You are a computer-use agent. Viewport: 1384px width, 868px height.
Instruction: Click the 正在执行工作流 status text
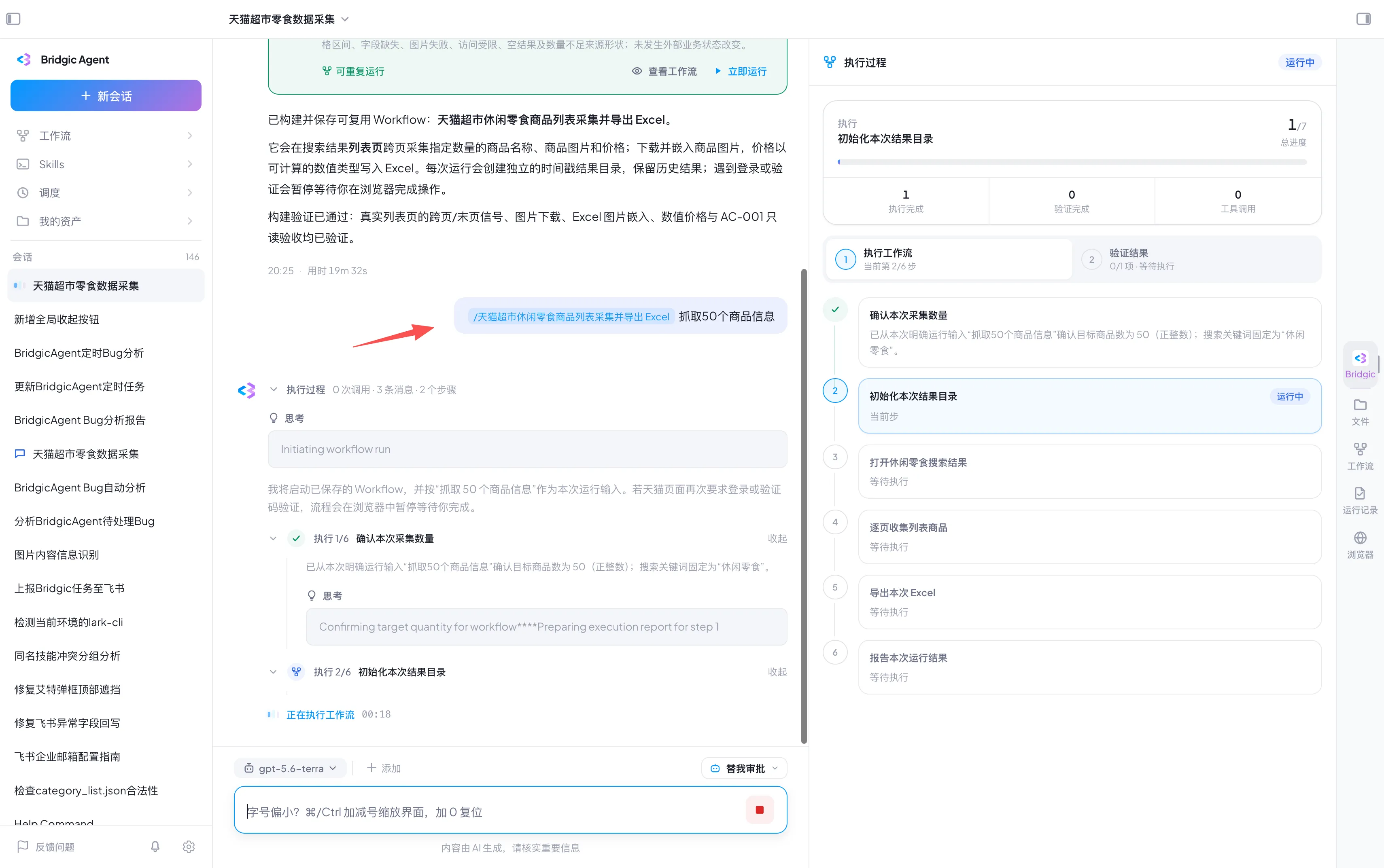click(320, 714)
